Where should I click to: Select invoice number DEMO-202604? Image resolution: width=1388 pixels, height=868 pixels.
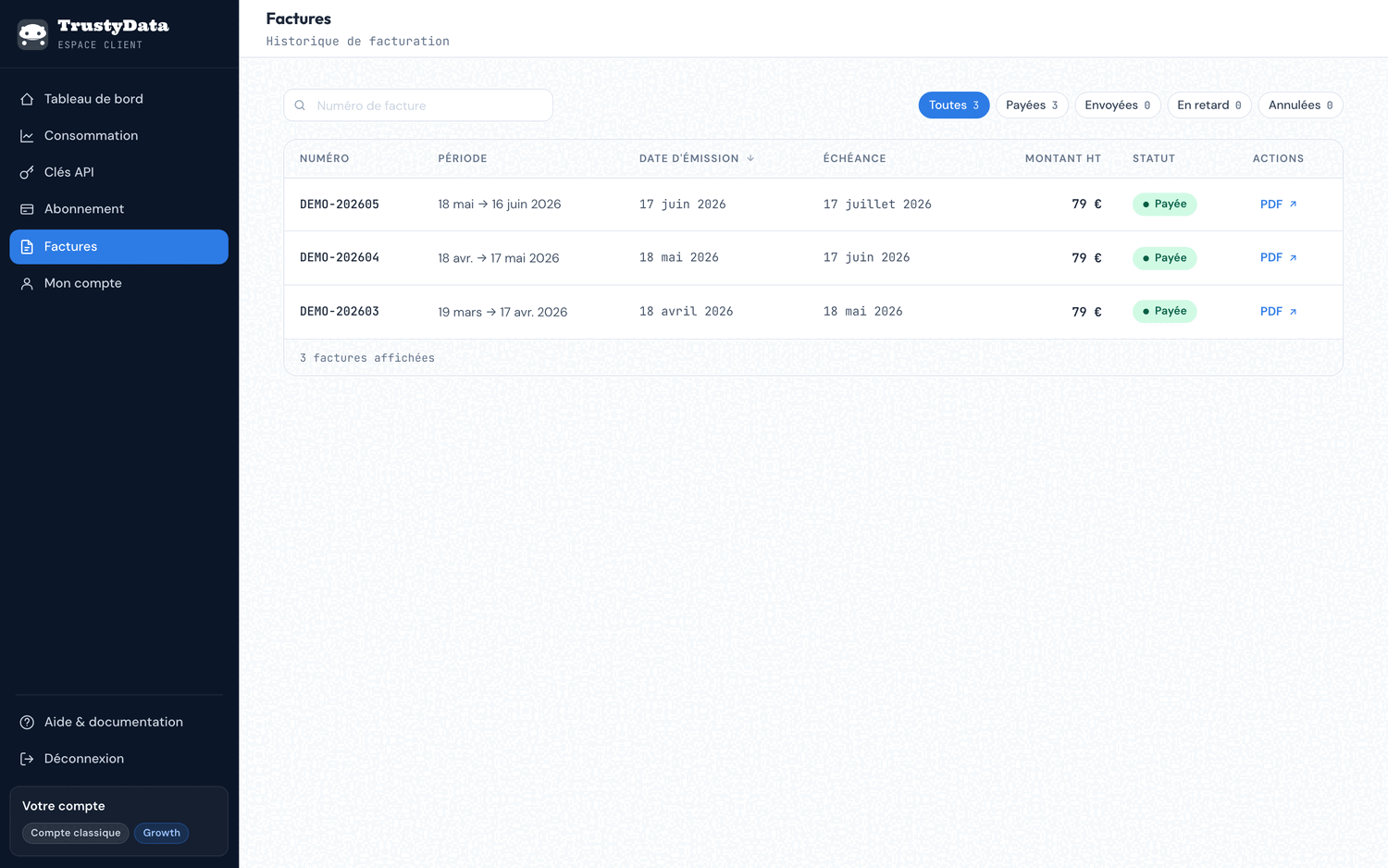(x=340, y=258)
